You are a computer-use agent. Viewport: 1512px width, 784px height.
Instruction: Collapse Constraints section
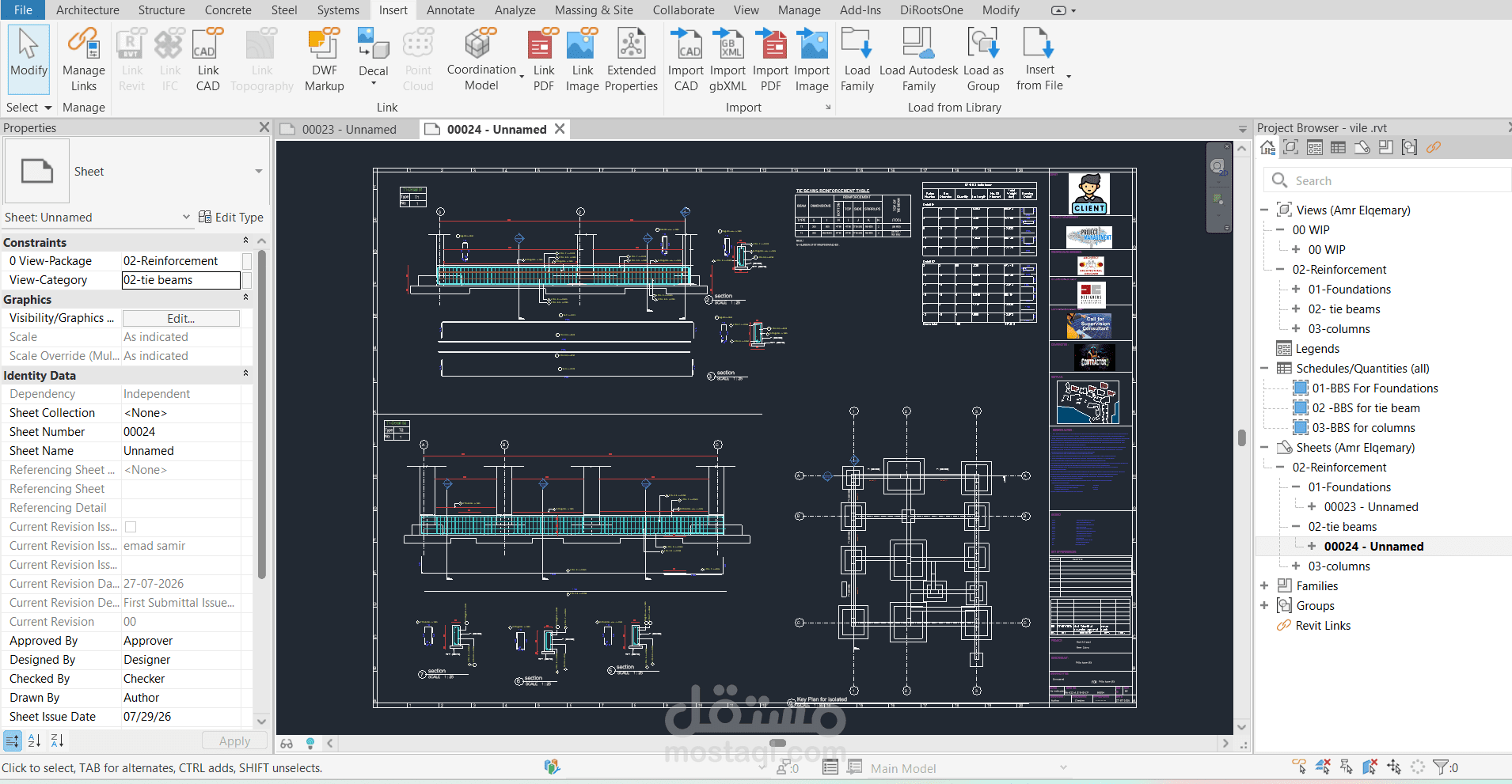245,242
